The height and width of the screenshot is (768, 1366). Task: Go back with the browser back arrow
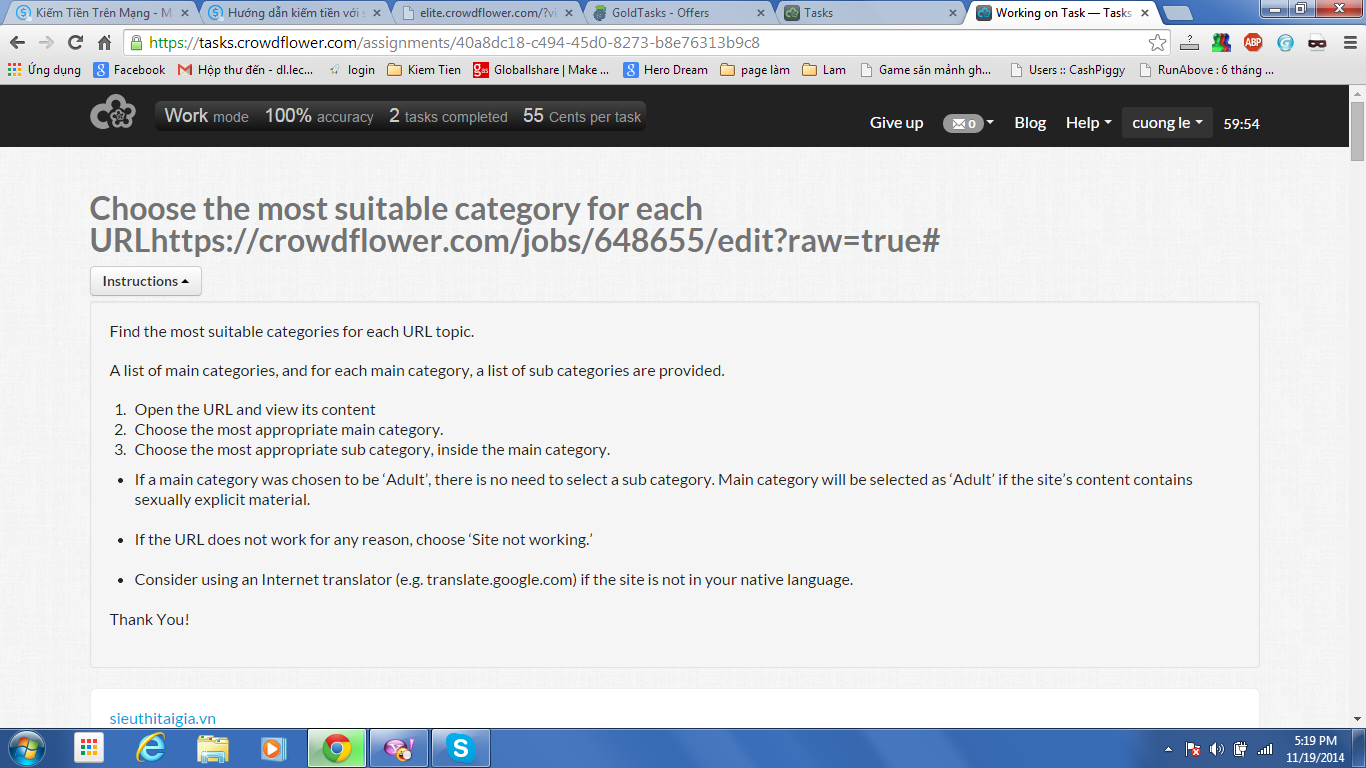(x=18, y=43)
